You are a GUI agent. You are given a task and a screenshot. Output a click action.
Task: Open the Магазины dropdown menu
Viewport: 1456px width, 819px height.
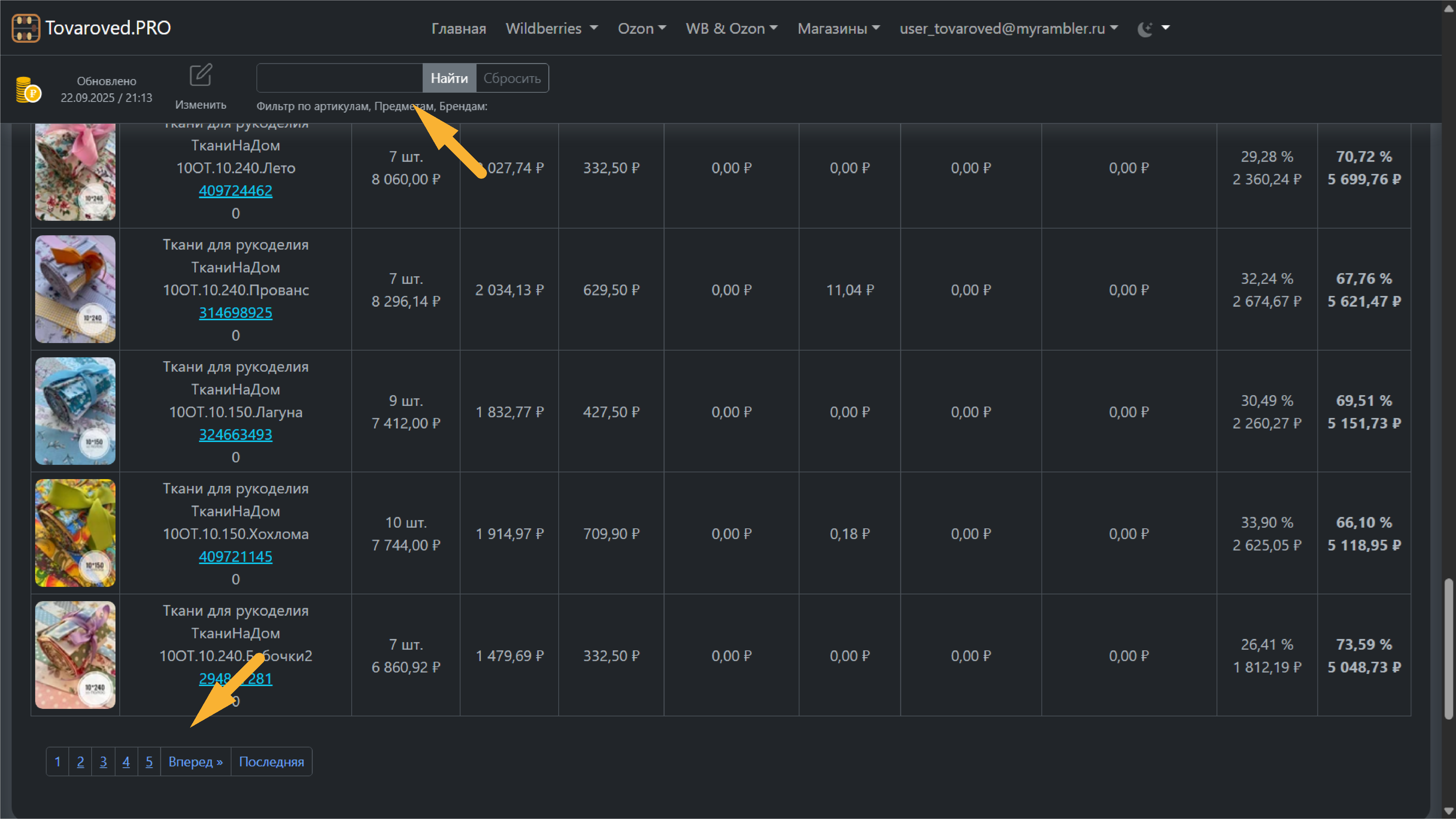point(838,28)
